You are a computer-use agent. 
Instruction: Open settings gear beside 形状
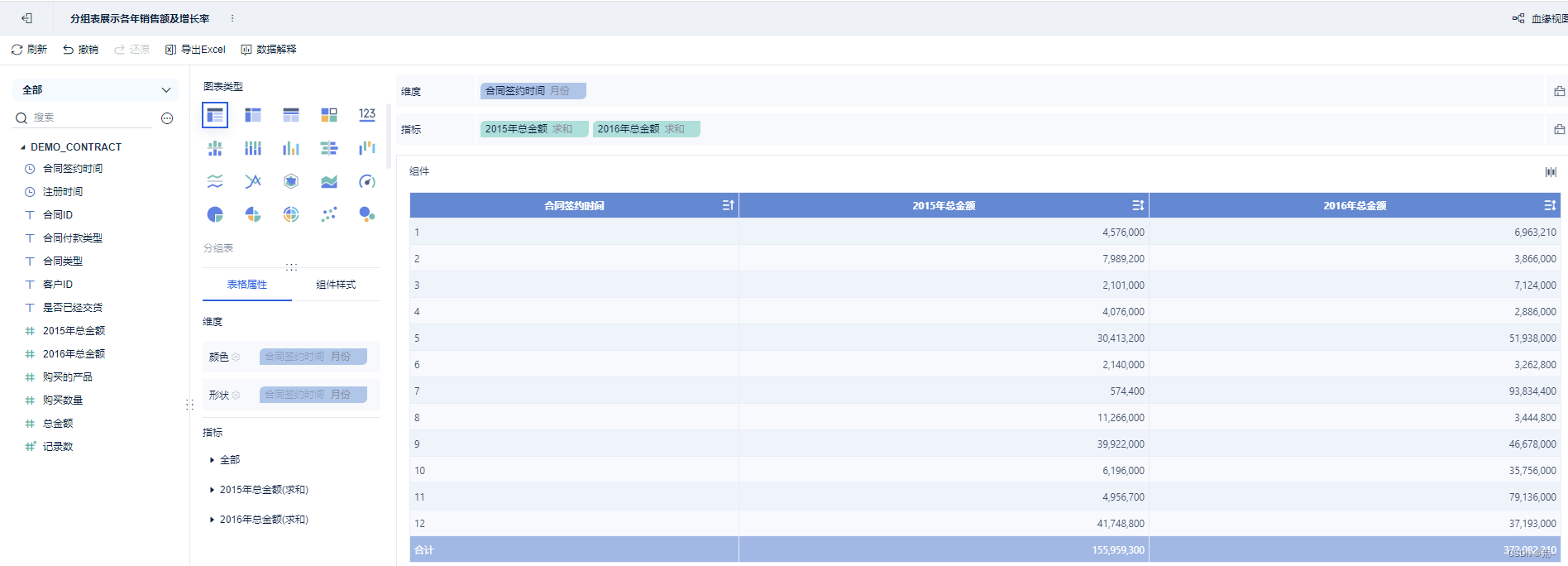pyautogui.click(x=236, y=396)
